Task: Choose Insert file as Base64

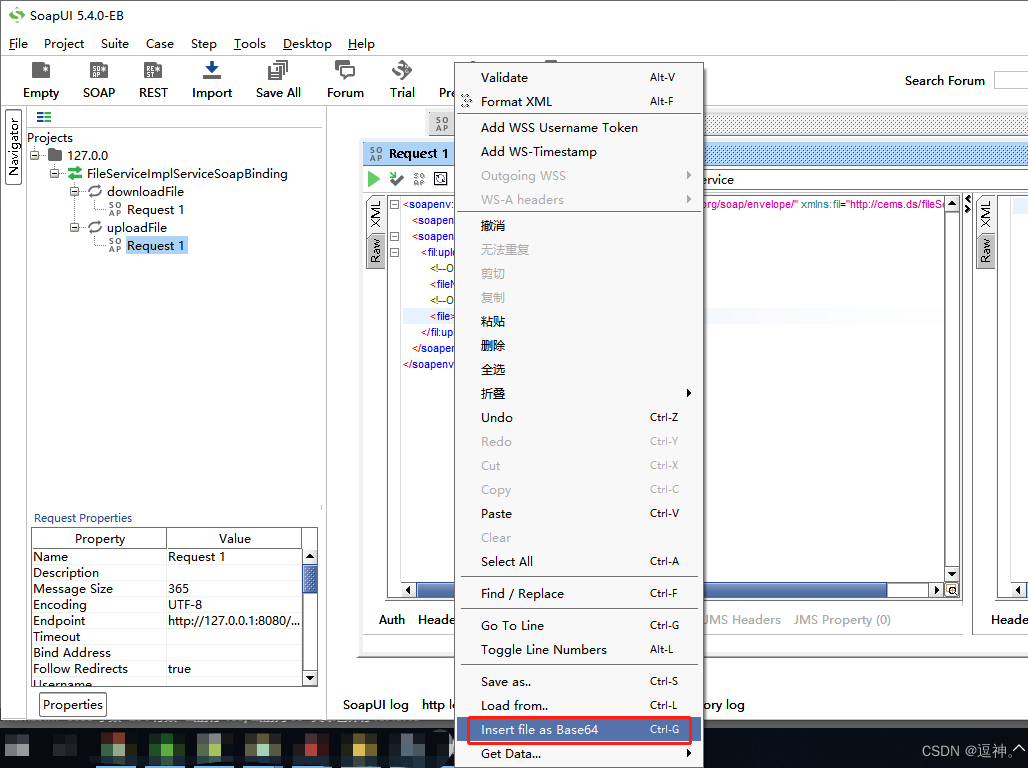Action: pos(579,729)
